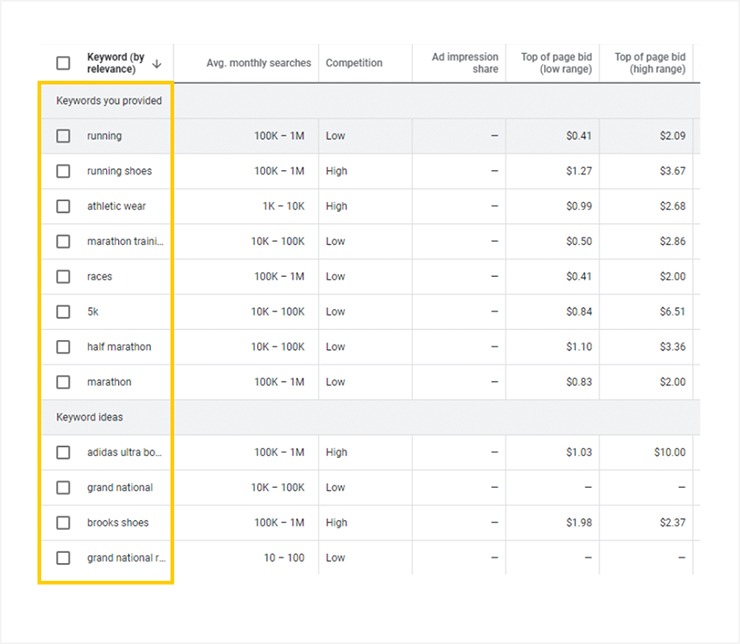This screenshot has height=644, width=740.
Task: Tick the 'grand national' keyword checkbox
Action: (63, 487)
